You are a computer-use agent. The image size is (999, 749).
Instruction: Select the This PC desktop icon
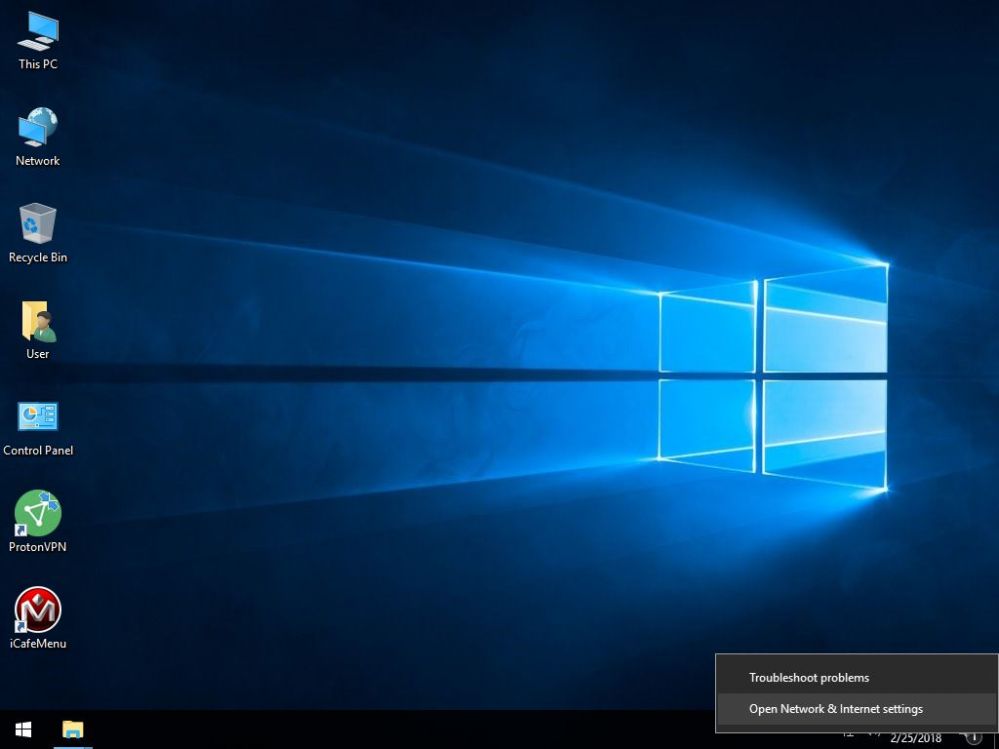[37, 32]
